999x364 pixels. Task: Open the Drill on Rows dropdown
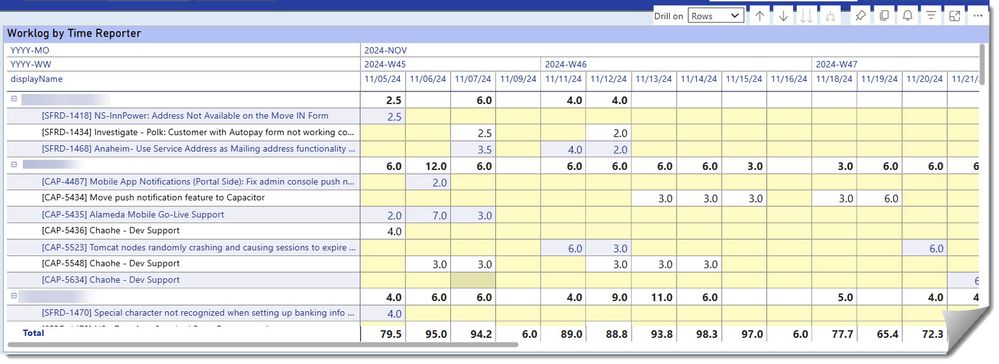coord(715,16)
